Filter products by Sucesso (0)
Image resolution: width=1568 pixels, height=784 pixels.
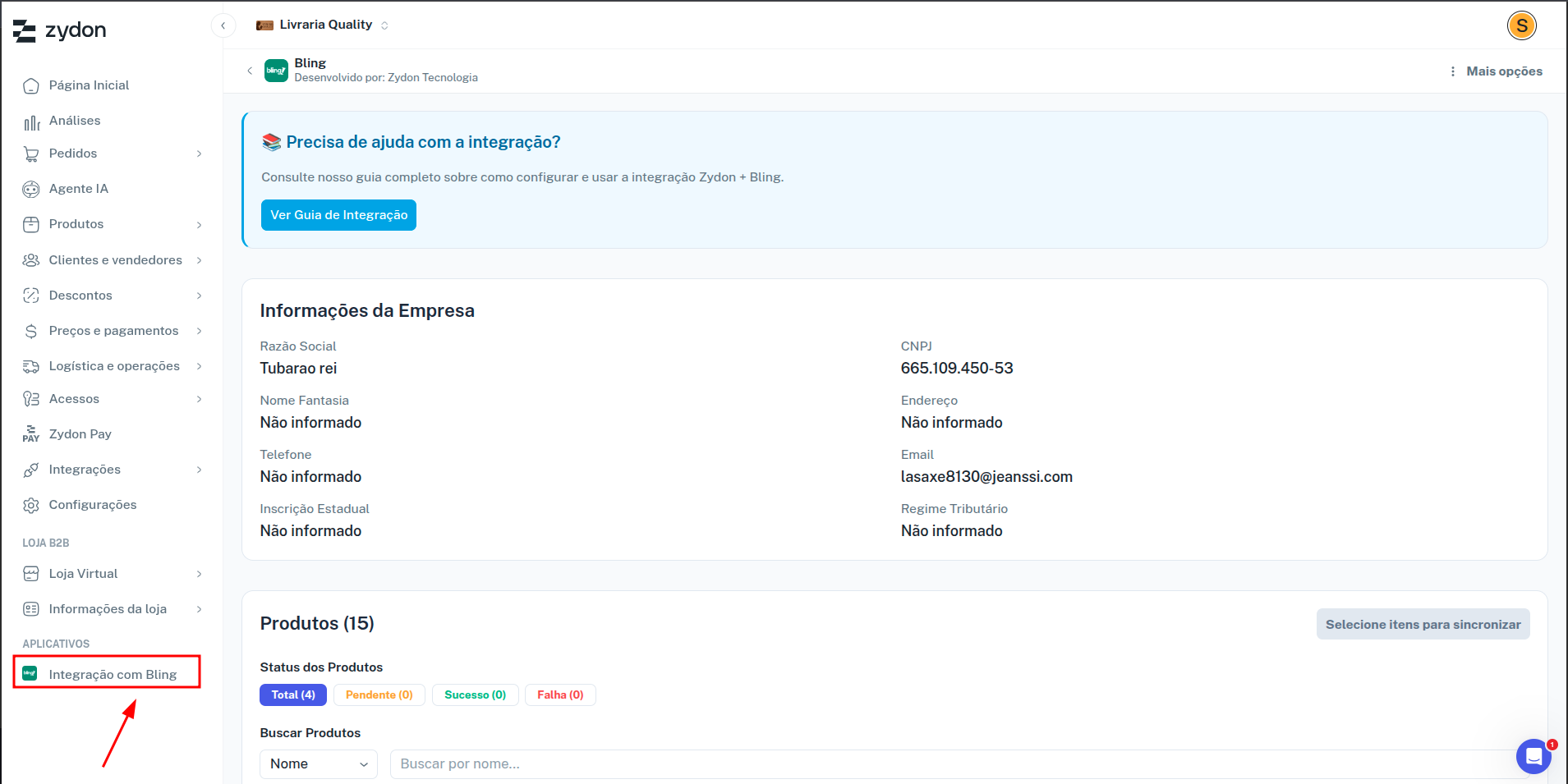476,695
